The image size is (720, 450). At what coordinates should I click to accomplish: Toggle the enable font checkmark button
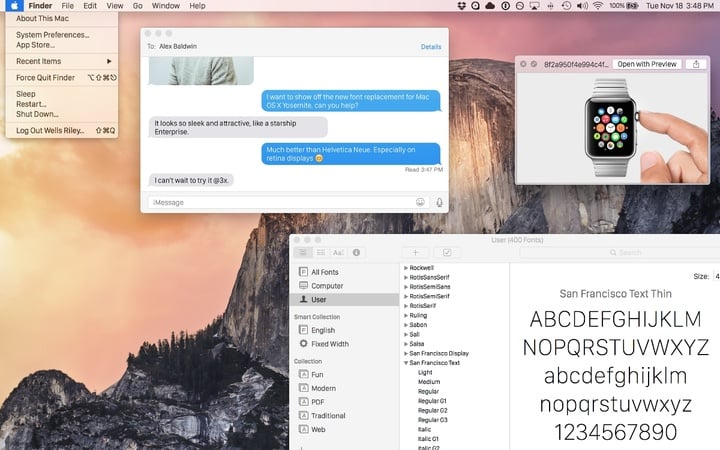(x=447, y=253)
